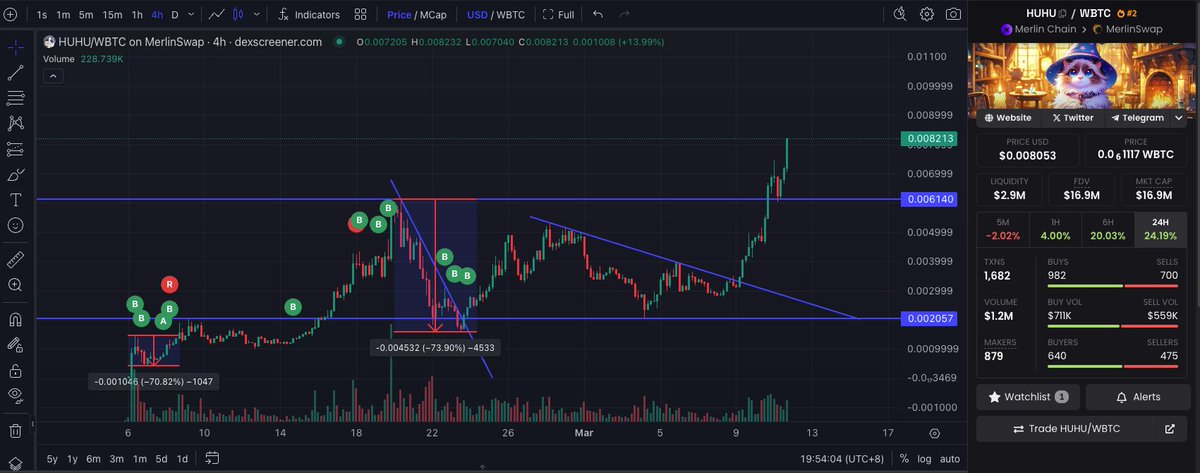
Task: Toggle magnet mode on the toolbar
Action: (15, 320)
